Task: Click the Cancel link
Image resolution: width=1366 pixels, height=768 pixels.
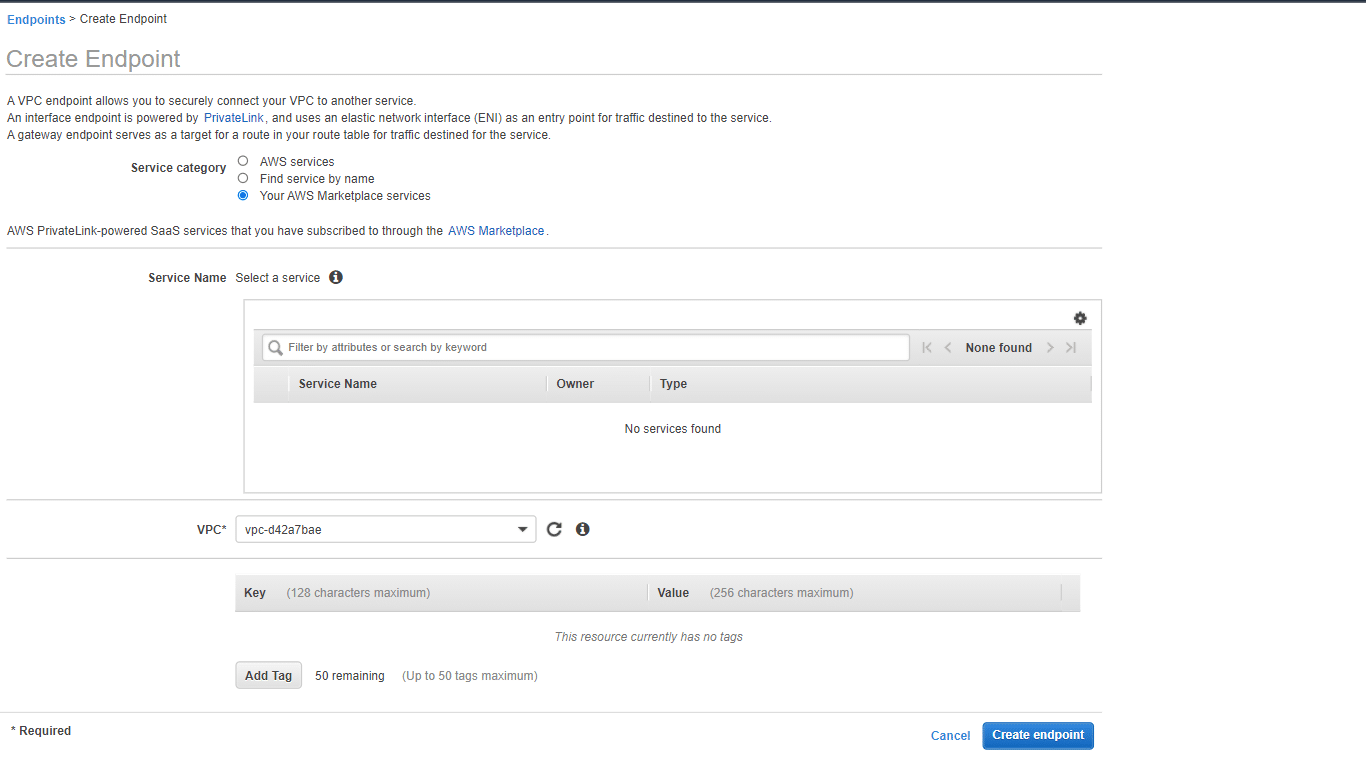Action: coord(950,736)
